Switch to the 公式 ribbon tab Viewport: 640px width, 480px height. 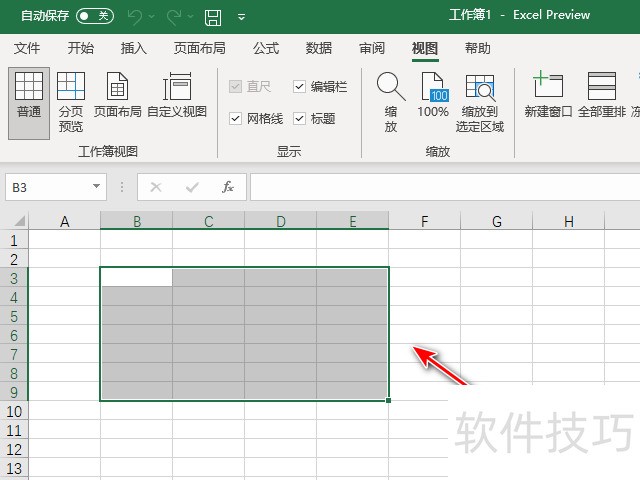tap(266, 49)
